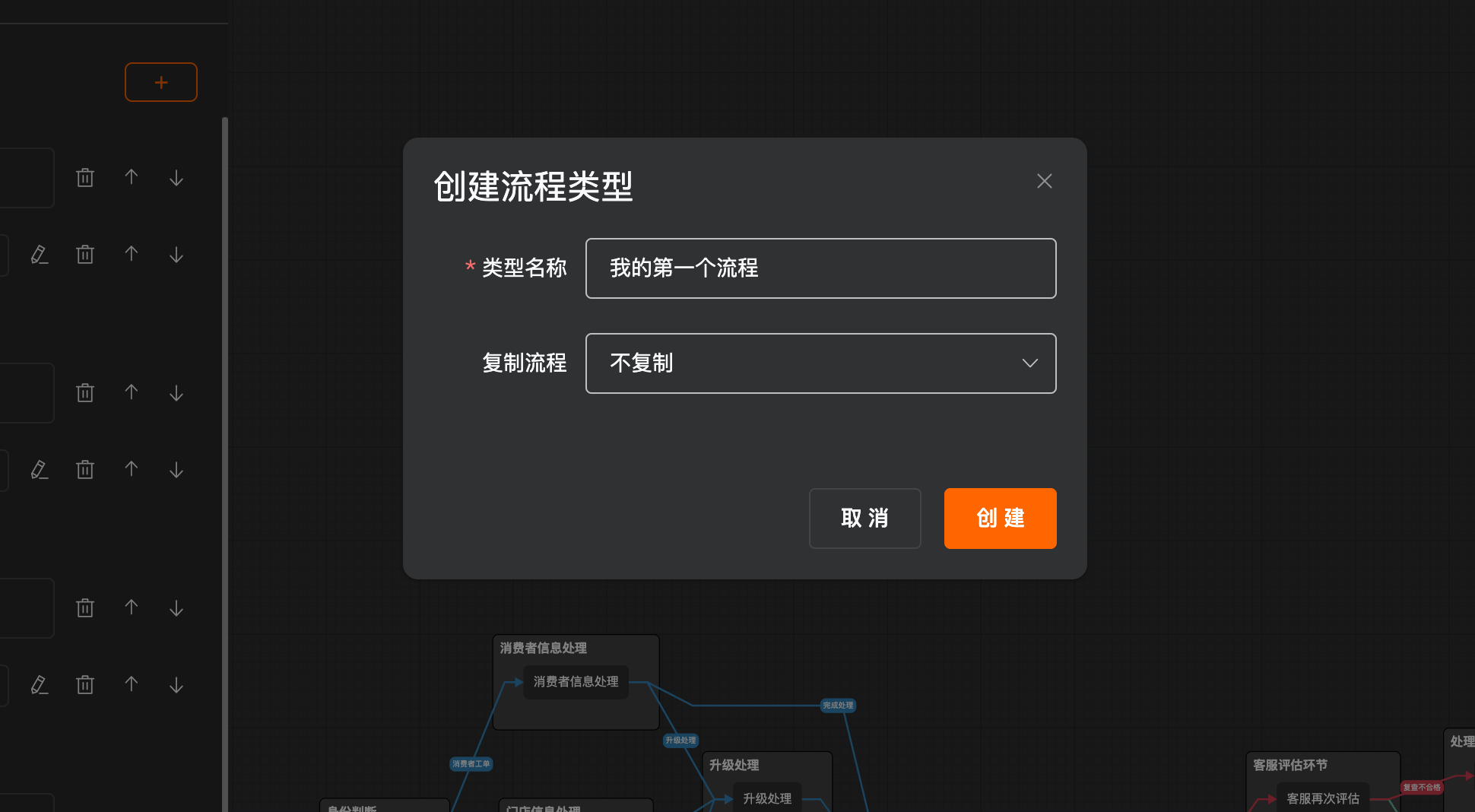This screenshot has width=1475, height=812.
Task: Click the 取消 button
Action: click(865, 519)
